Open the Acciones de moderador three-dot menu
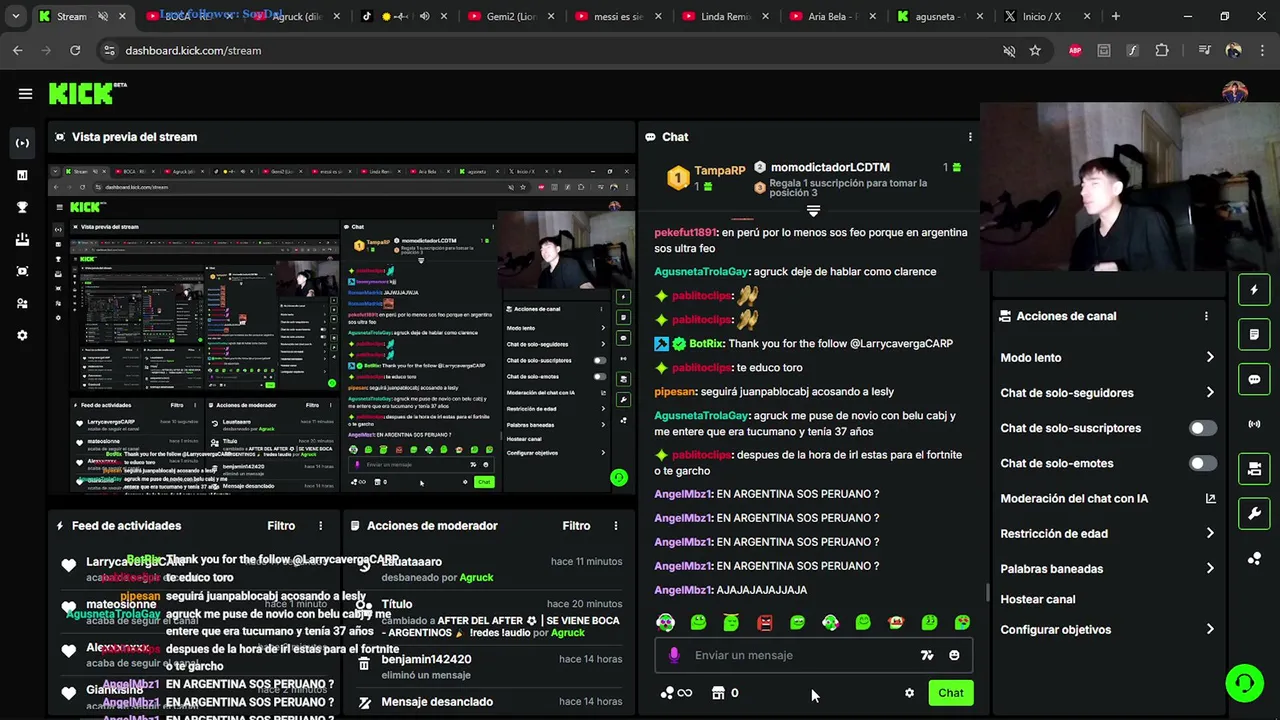The image size is (1280, 720). [616, 526]
